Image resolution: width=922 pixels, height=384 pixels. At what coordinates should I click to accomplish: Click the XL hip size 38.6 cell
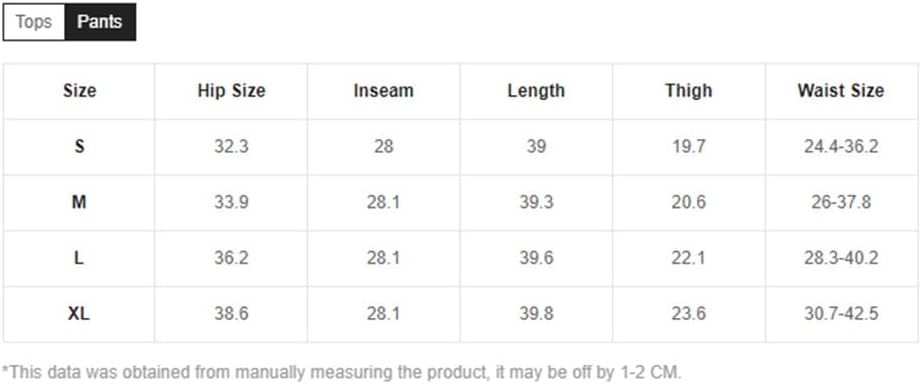(x=231, y=314)
